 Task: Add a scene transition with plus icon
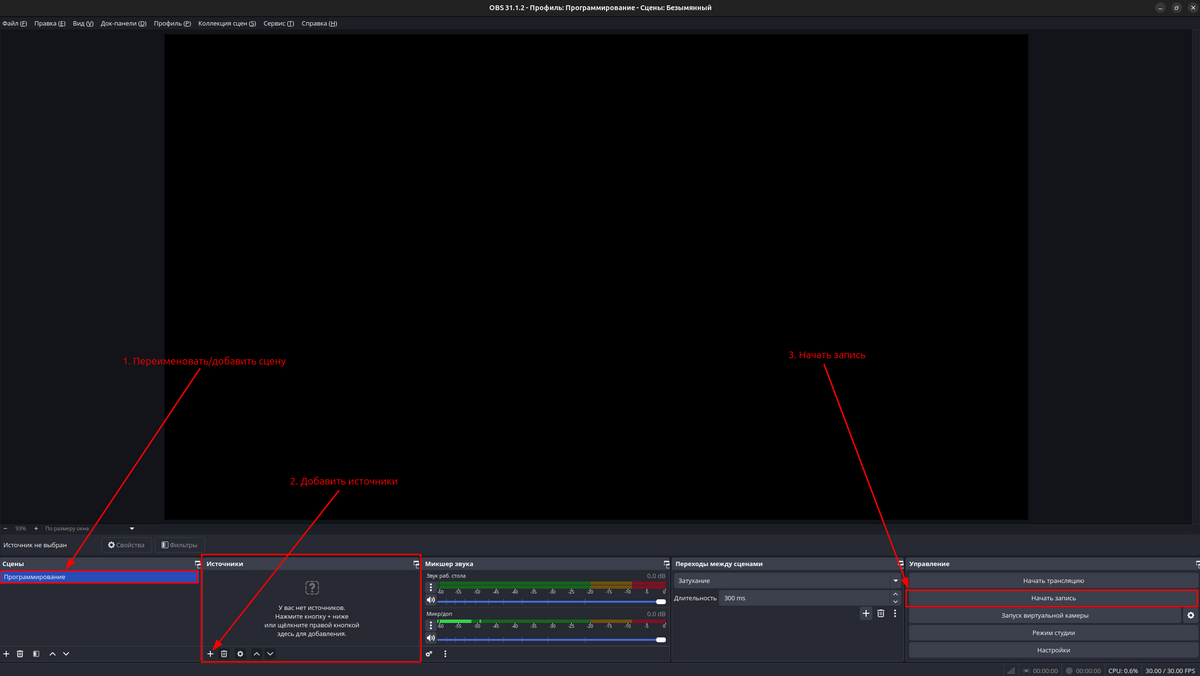[866, 614]
